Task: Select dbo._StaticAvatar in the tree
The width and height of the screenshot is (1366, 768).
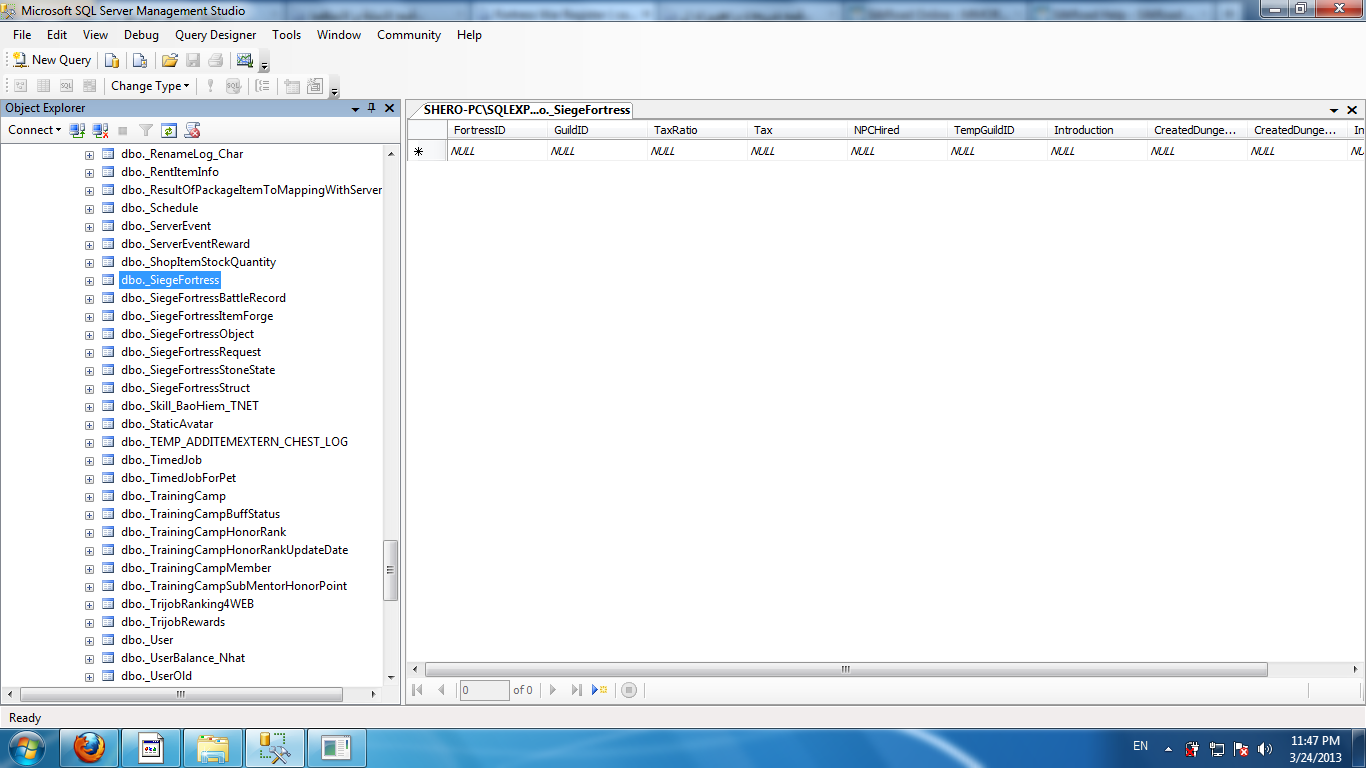Action: click(x=167, y=424)
